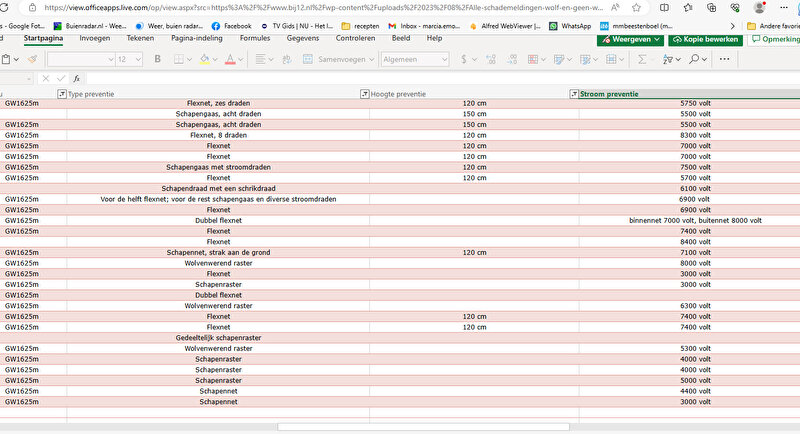Select the cell 'binnennet 7000 volt, buitennet 8000 volt'
The width and height of the screenshot is (800, 434).
[x=695, y=220]
